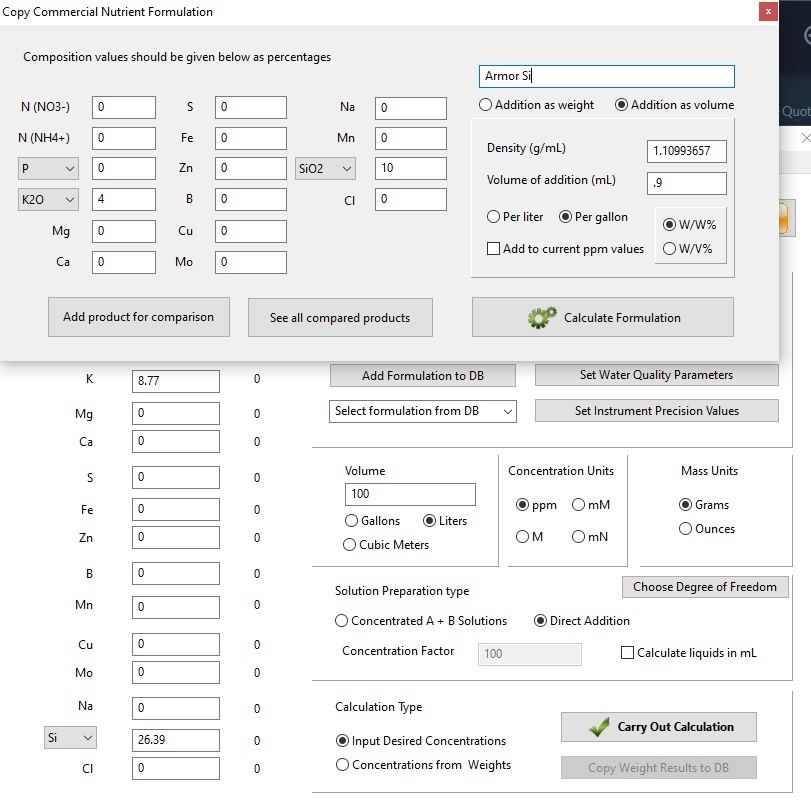This screenshot has height=801, width=811.
Task: Close the Copy Commercial Nutrient Formulation dialog
Action: pos(768,11)
